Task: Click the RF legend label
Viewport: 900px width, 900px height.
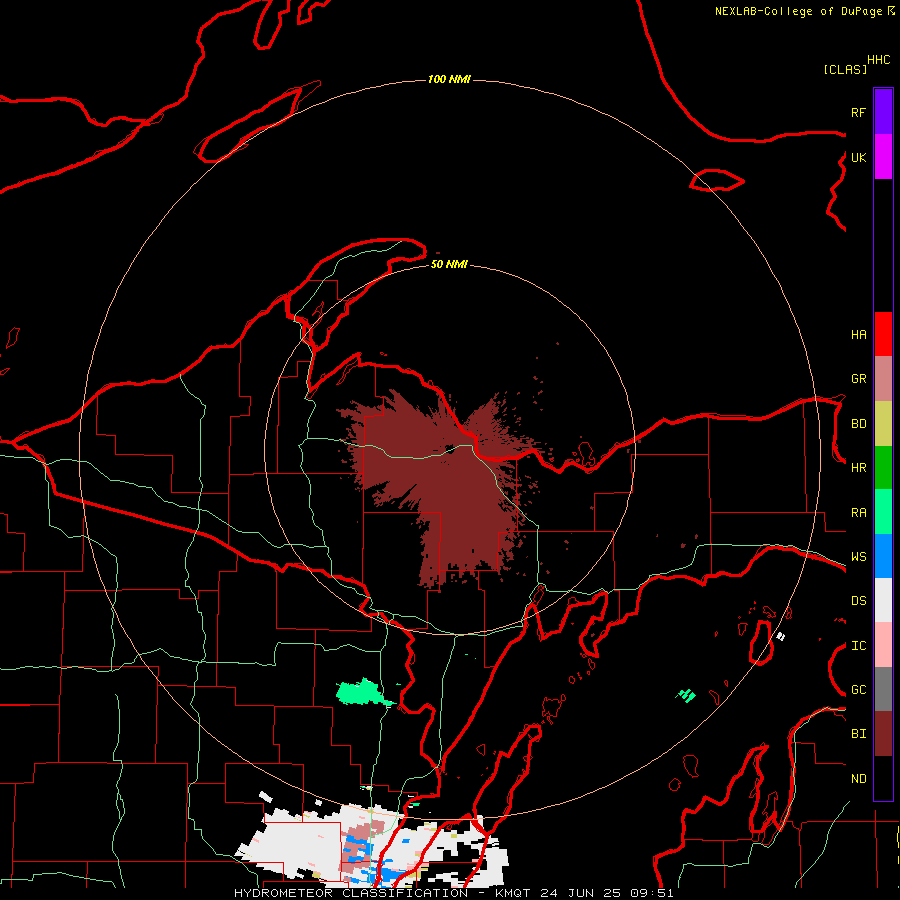Action: pyautogui.click(x=859, y=112)
